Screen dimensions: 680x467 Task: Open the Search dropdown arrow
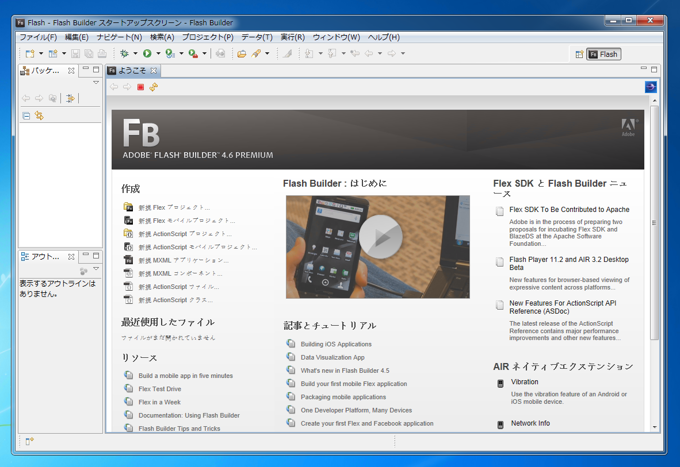coord(267,54)
